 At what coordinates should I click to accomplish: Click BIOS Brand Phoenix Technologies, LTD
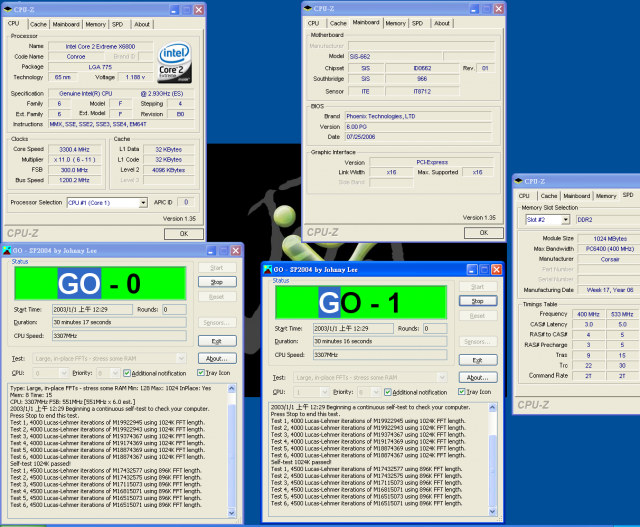pos(418,116)
